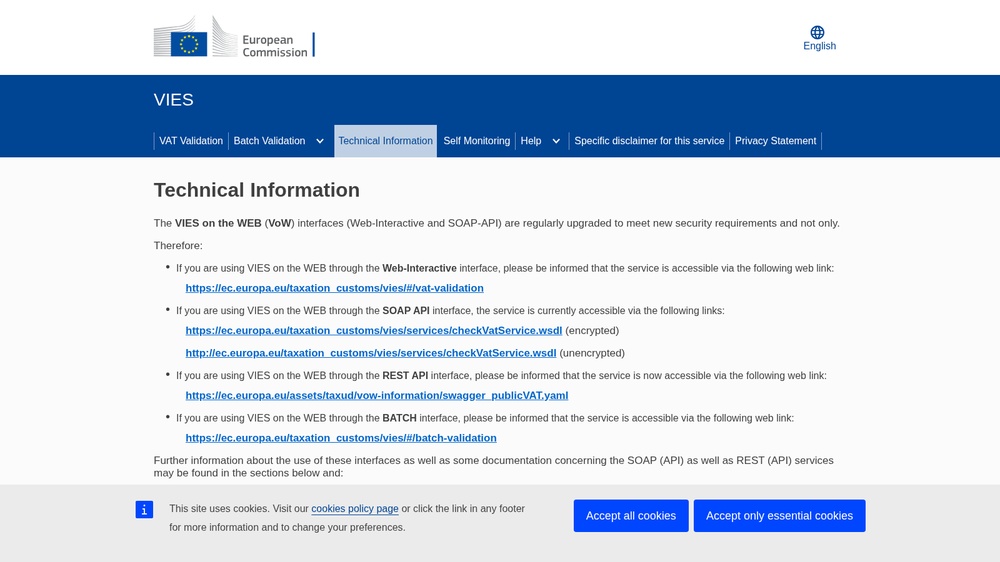Click Accept all cookies button
The image size is (1000, 562).
pyautogui.click(x=631, y=515)
